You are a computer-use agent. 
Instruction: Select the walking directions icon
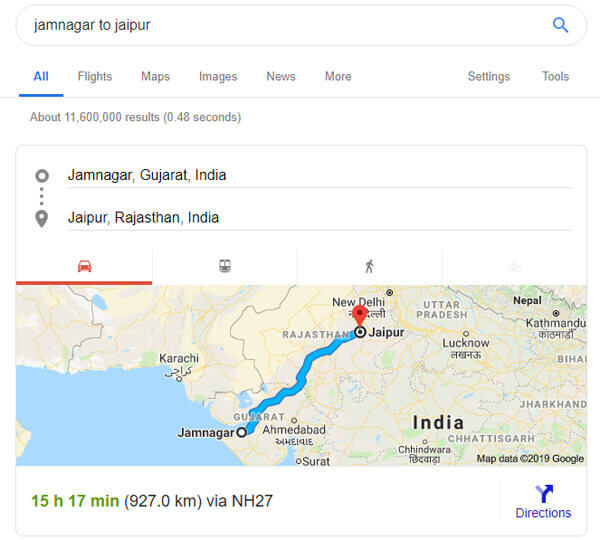tap(369, 266)
